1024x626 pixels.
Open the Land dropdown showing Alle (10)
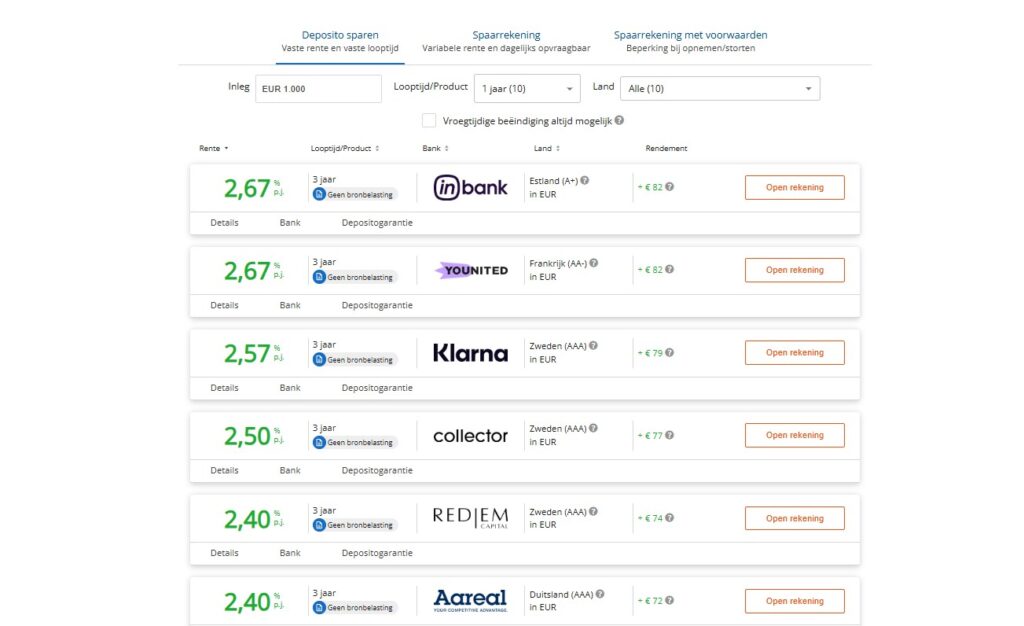pos(719,89)
